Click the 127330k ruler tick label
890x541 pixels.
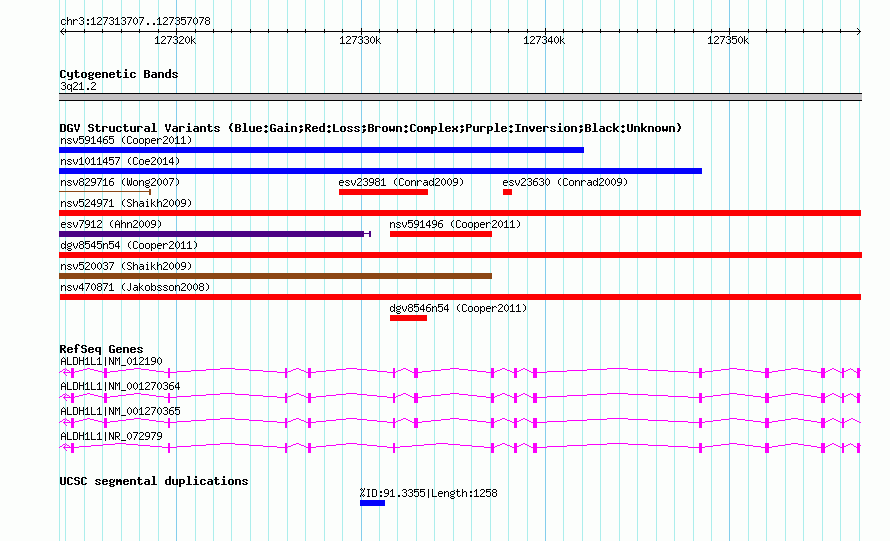(360, 40)
